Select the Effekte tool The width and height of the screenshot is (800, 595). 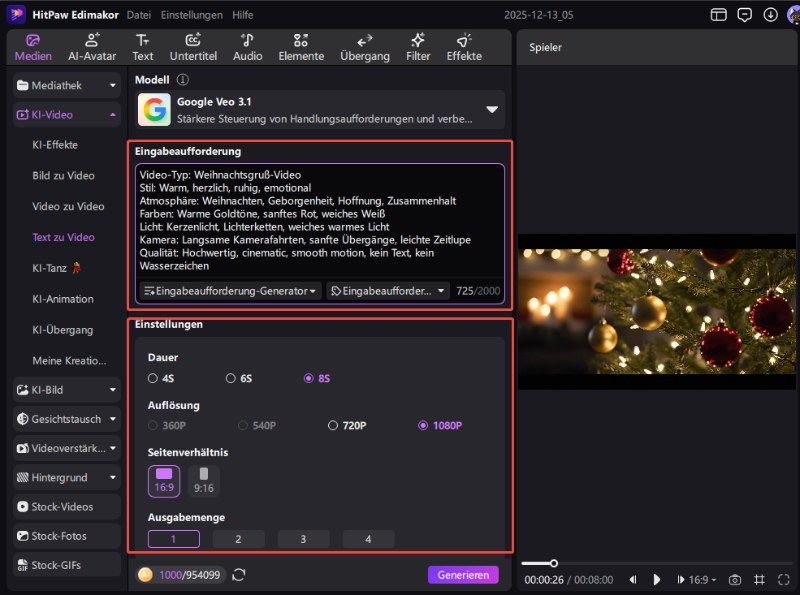[x=463, y=47]
